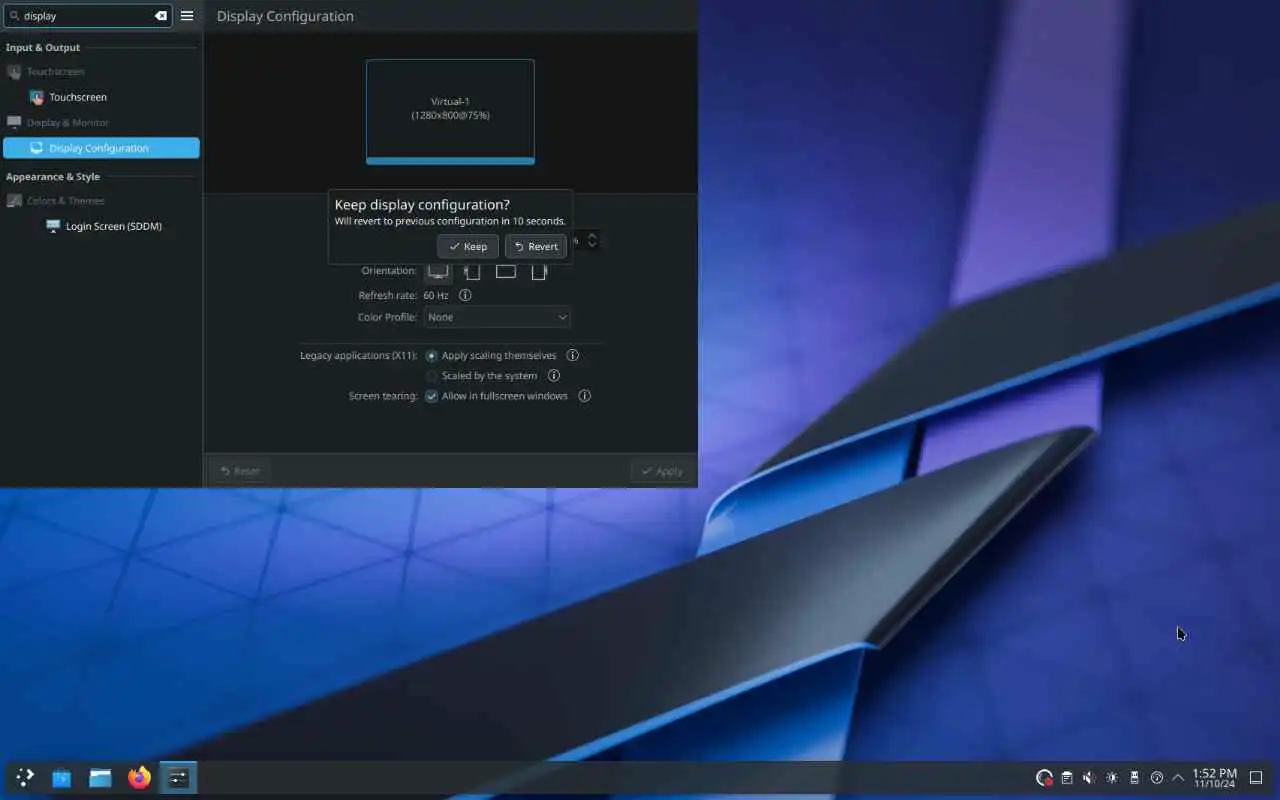Keep the new display configuration
The height and width of the screenshot is (800, 1280).
tap(468, 246)
